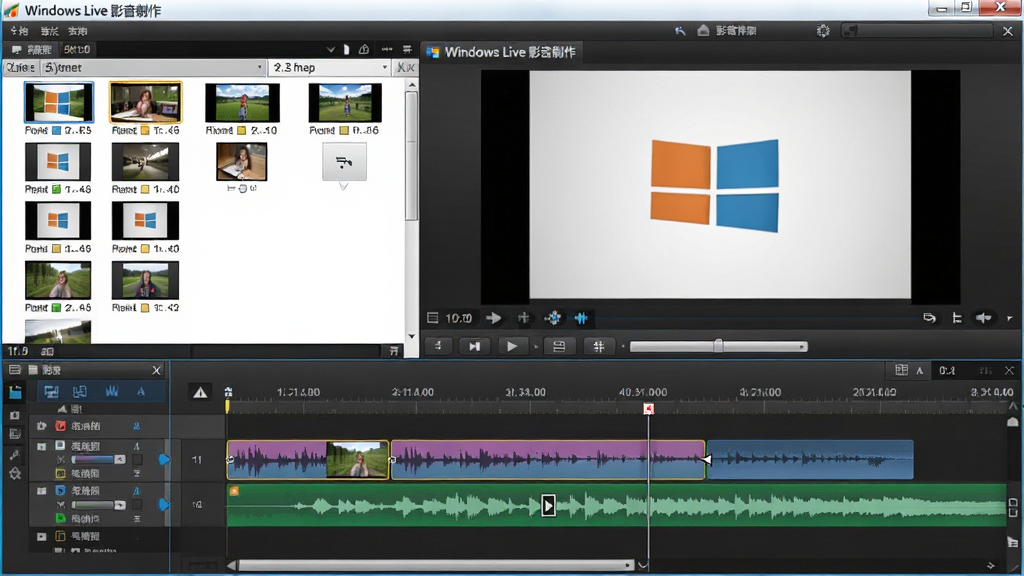The width and height of the screenshot is (1024, 576).
Task: Open the '2.3 fnep' dropdown in the media panel
Action: coord(329,67)
